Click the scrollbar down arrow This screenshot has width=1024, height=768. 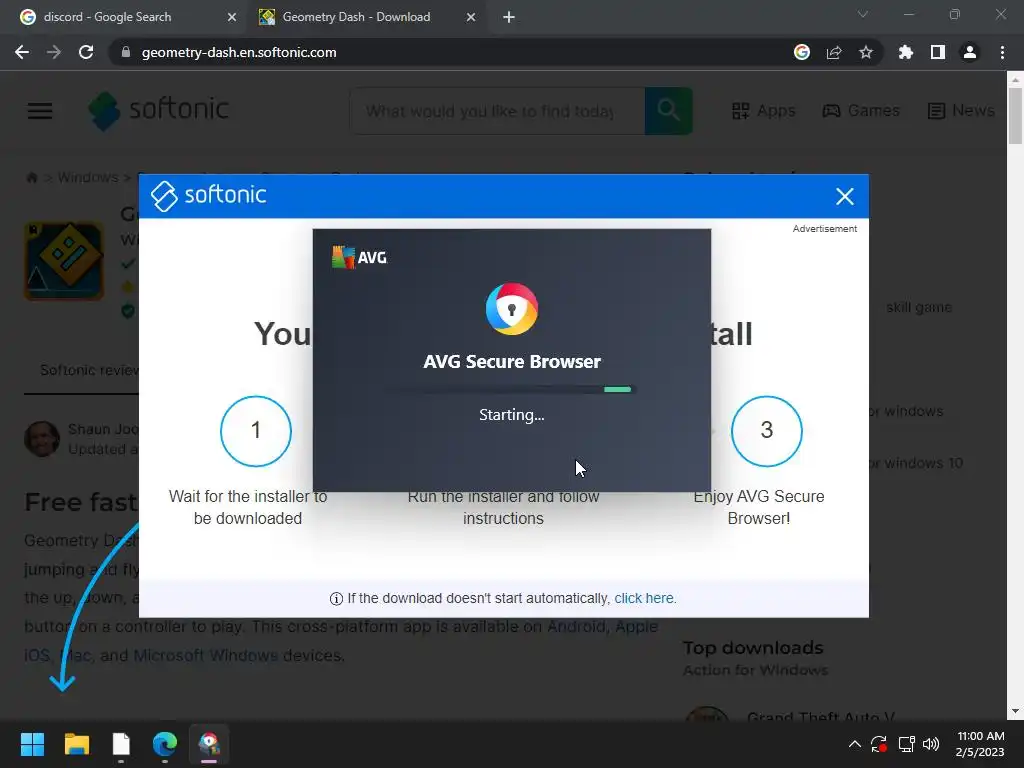point(1015,711)
